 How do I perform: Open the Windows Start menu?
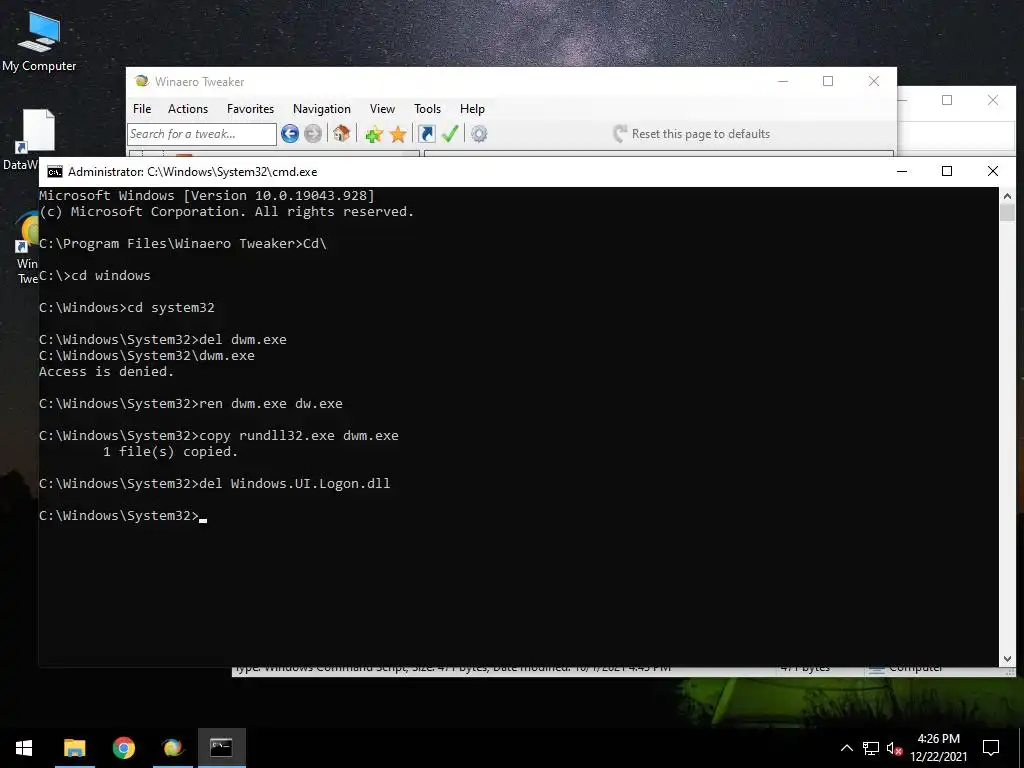point(24,748)
